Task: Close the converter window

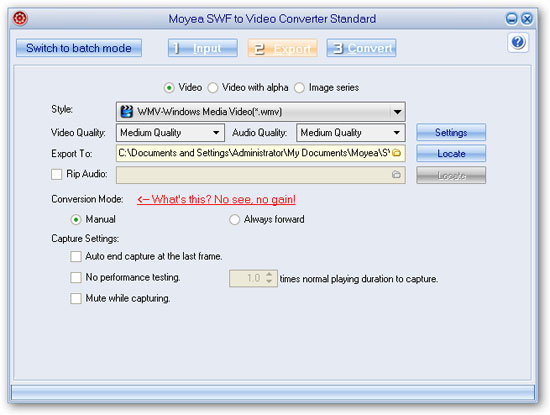Action: 527,18
